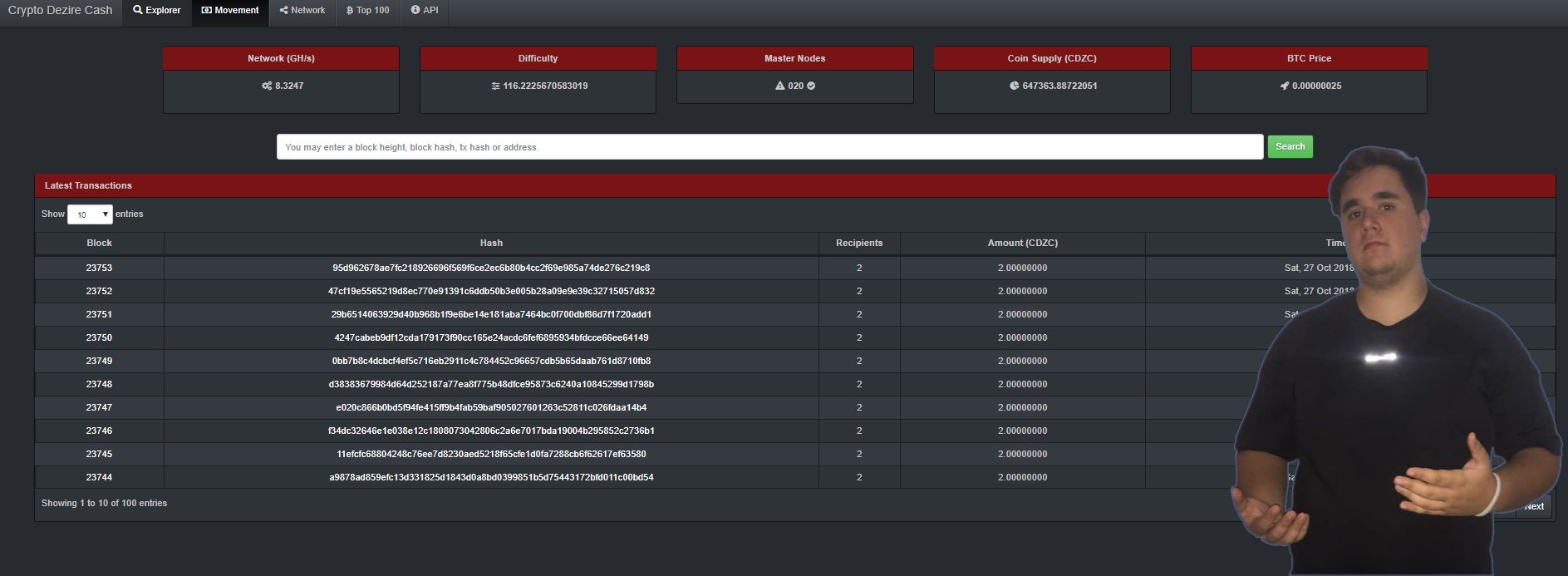Open block 23744 transaction hash link
The image size is (1568, 576).
click(491, 477)
